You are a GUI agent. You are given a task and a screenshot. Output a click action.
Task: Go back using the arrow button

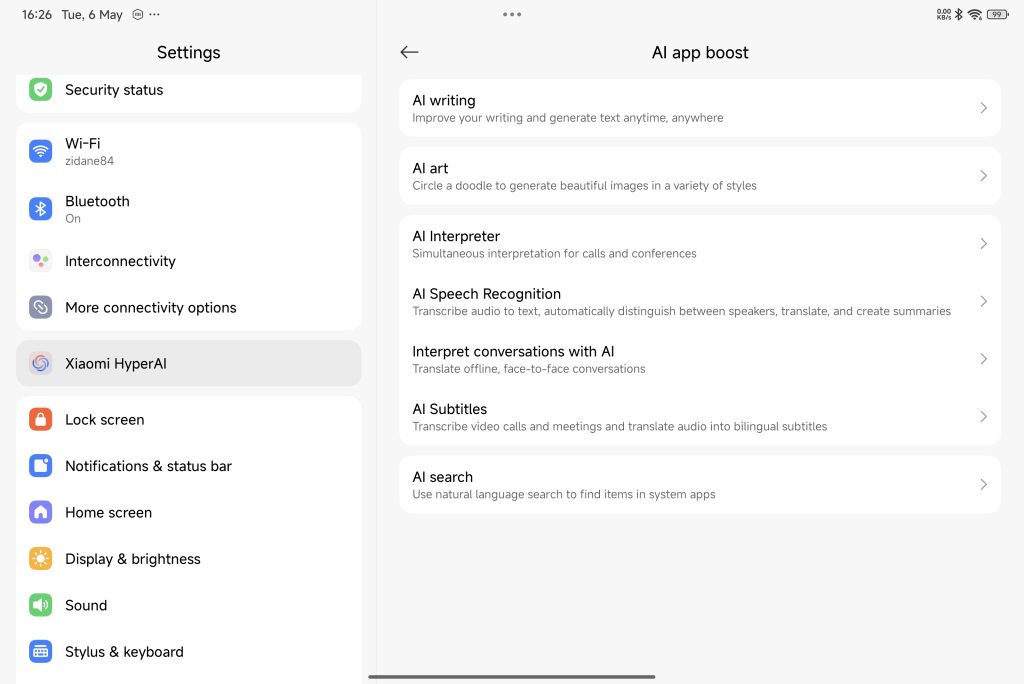409,53
